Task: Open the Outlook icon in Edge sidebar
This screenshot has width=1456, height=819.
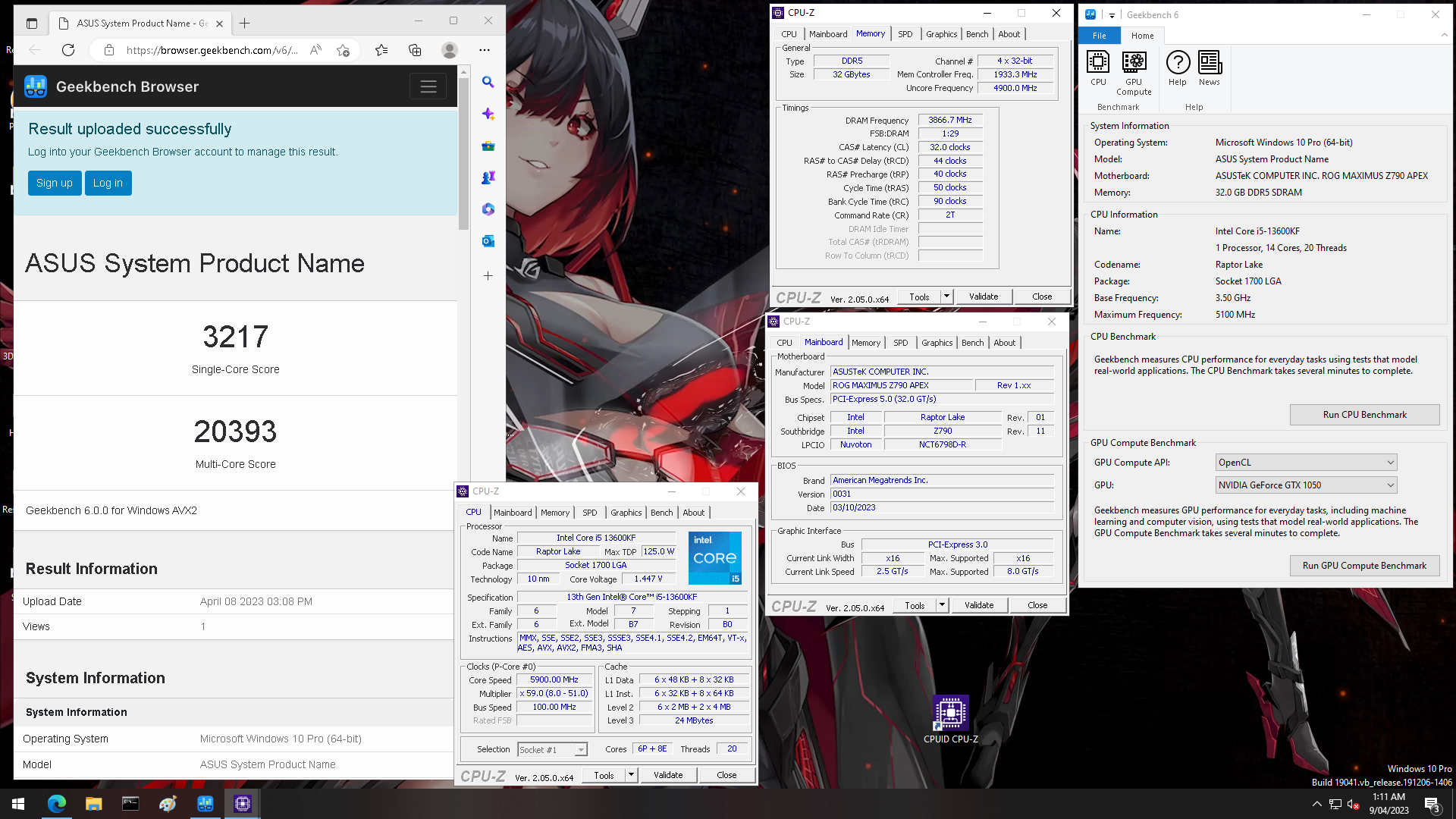Action: [x=488, y=241]
